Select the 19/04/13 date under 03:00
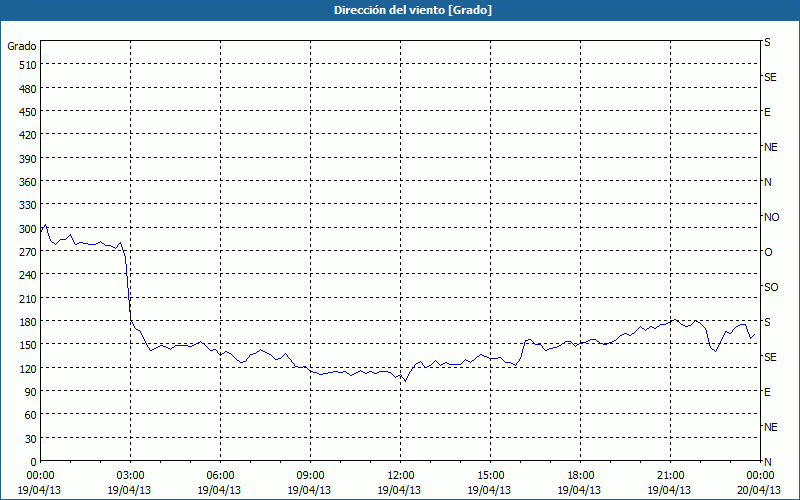The width and height of the screenshot is (800, 500). [x=129, y=490]
